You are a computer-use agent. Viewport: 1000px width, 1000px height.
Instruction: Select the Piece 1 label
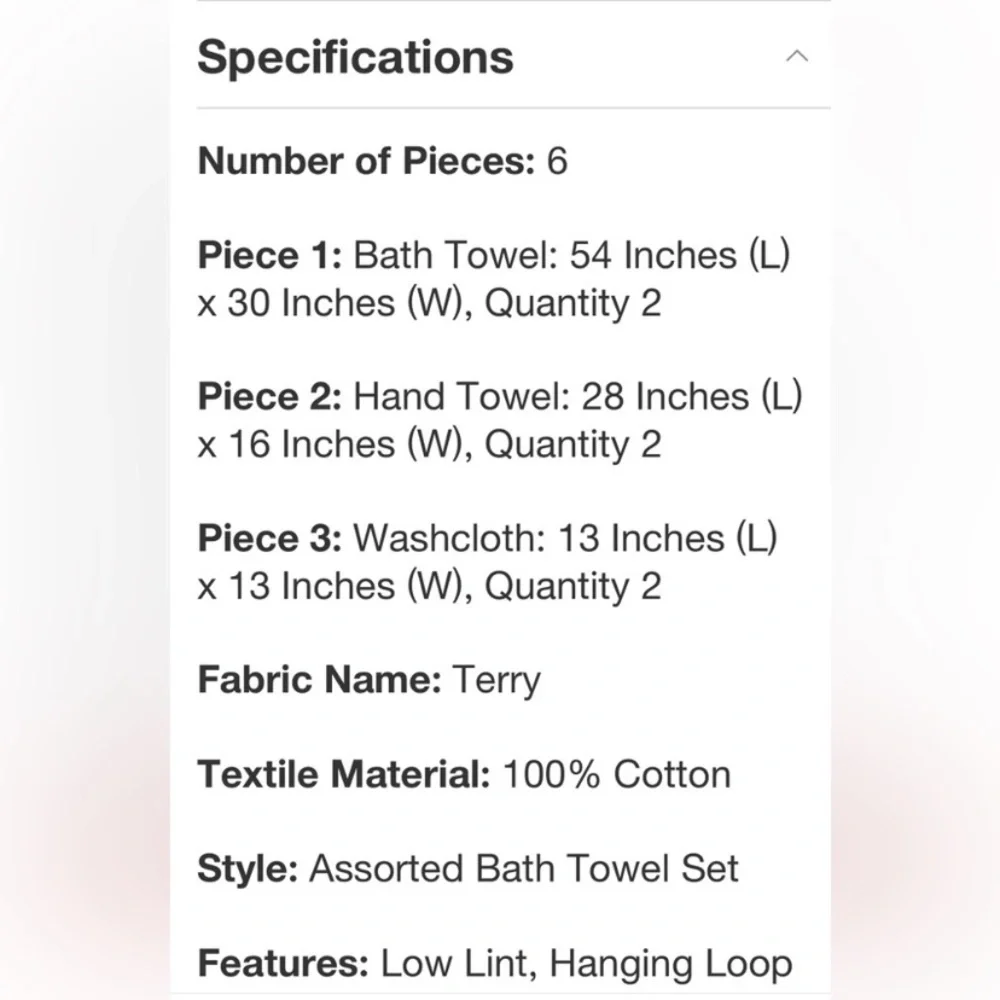point(270,255)
